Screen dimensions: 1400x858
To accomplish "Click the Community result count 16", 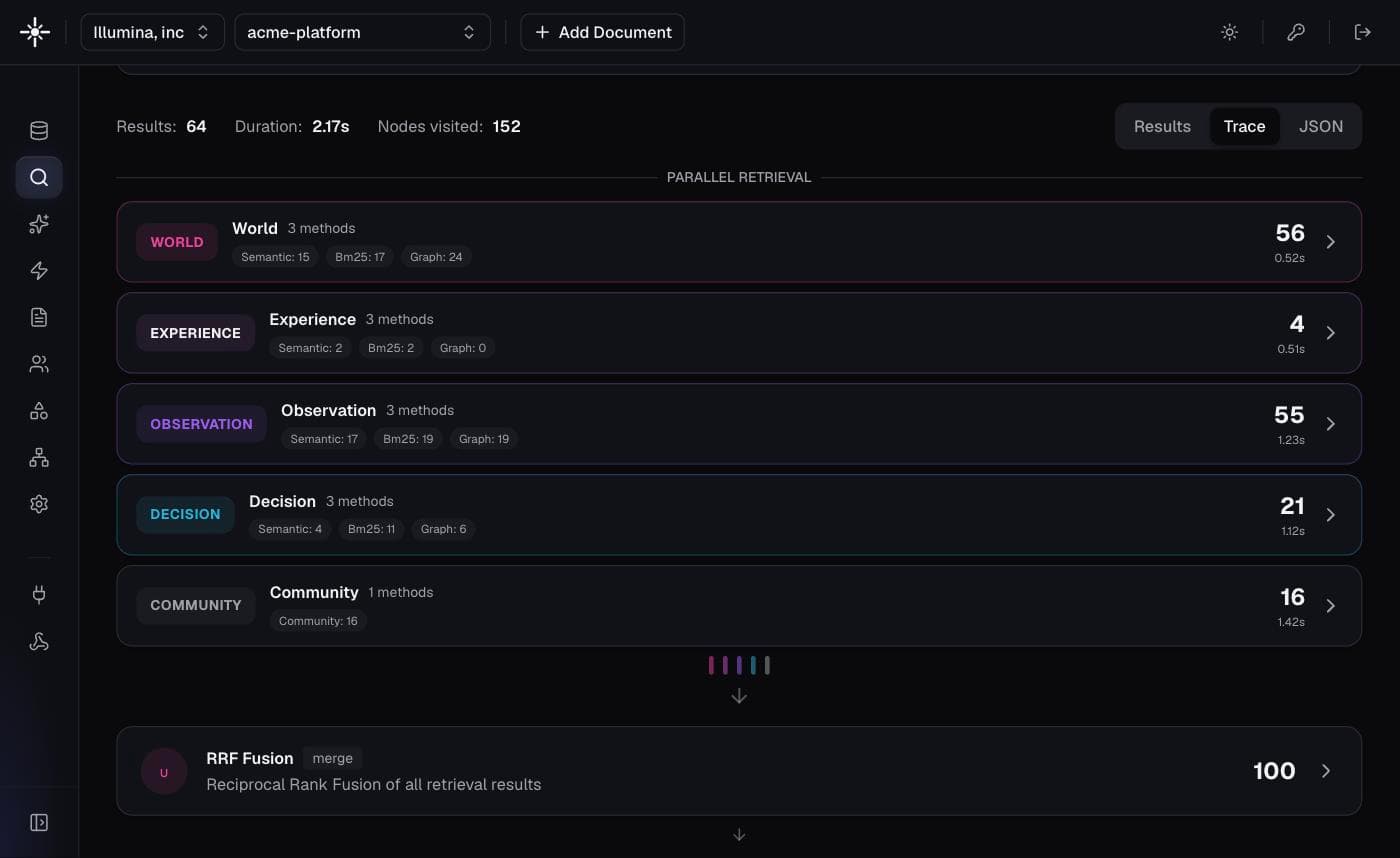I will 1292,597.
